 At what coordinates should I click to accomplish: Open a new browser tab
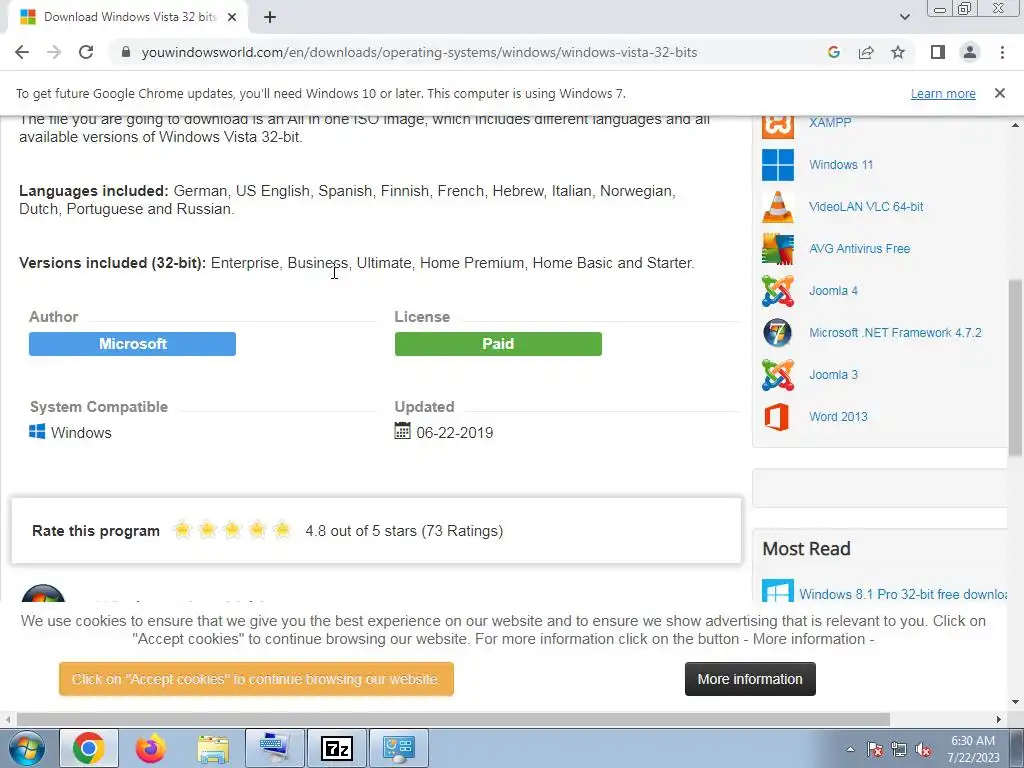[x=270, y=17]
